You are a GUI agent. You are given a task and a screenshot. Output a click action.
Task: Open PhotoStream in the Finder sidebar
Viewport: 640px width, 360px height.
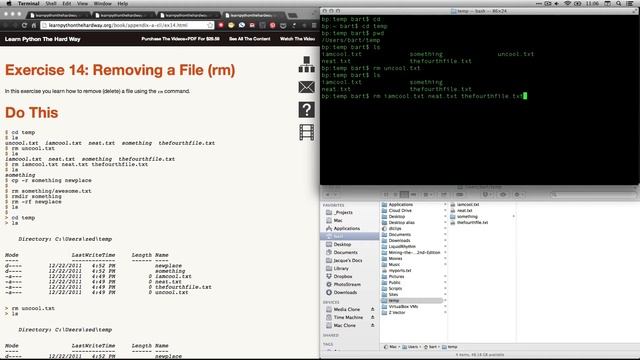[x=347, y=284]
